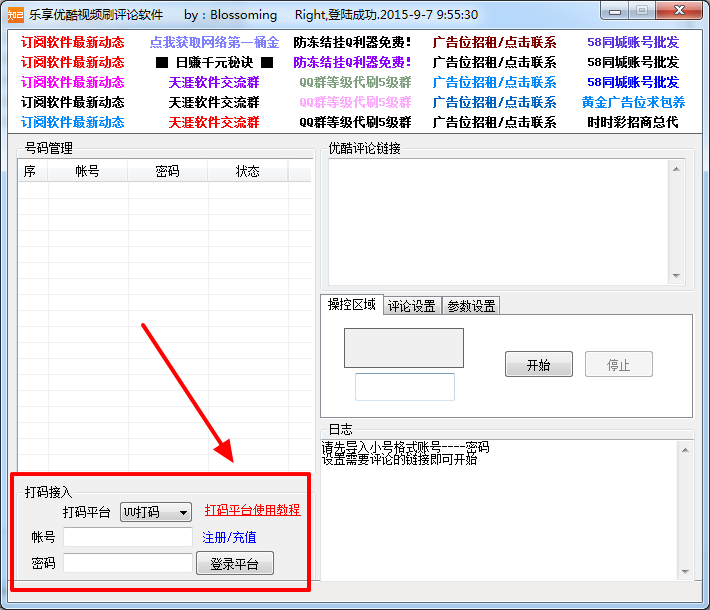The height and width of the screenshot is (610, 710).
Task: Click the 状态 column header
Action: tap(247, 172)
